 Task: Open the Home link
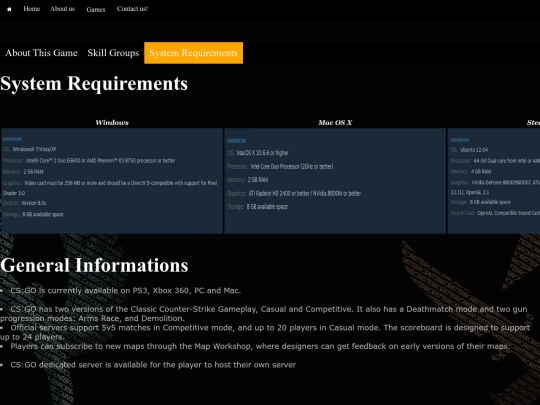tap(32, 9)
